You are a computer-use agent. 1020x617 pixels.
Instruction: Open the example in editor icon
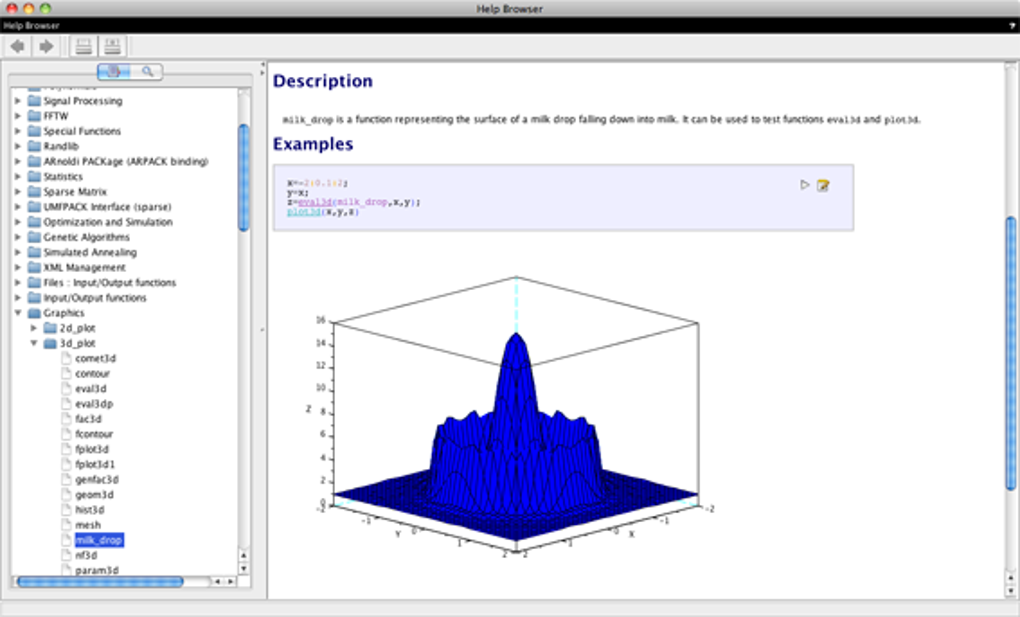tap(823, 185)
